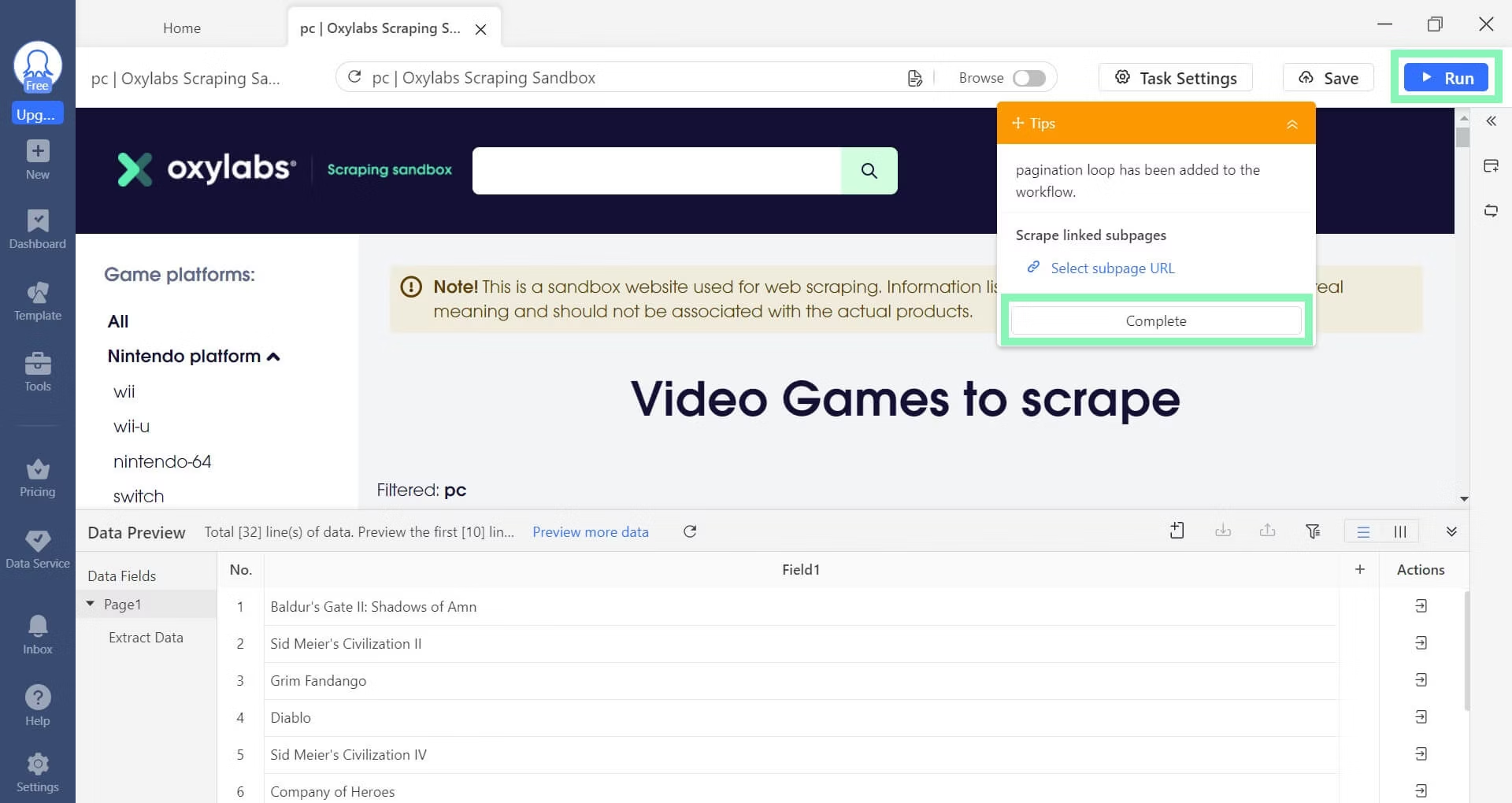Click the Data Service sidebar icon

click(37, 549)
